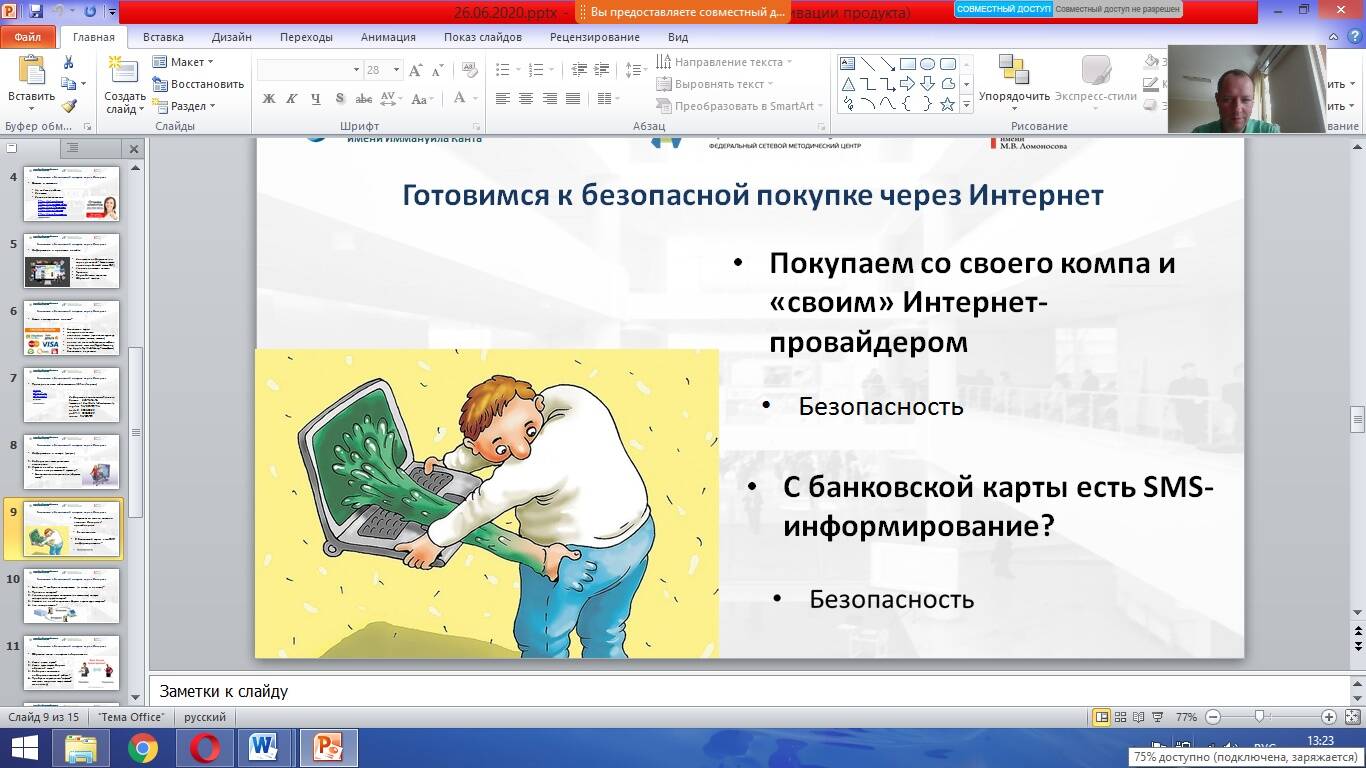Open the font name combo box dropdown
Screen dimensions: 1366x768
coord(356,70)
